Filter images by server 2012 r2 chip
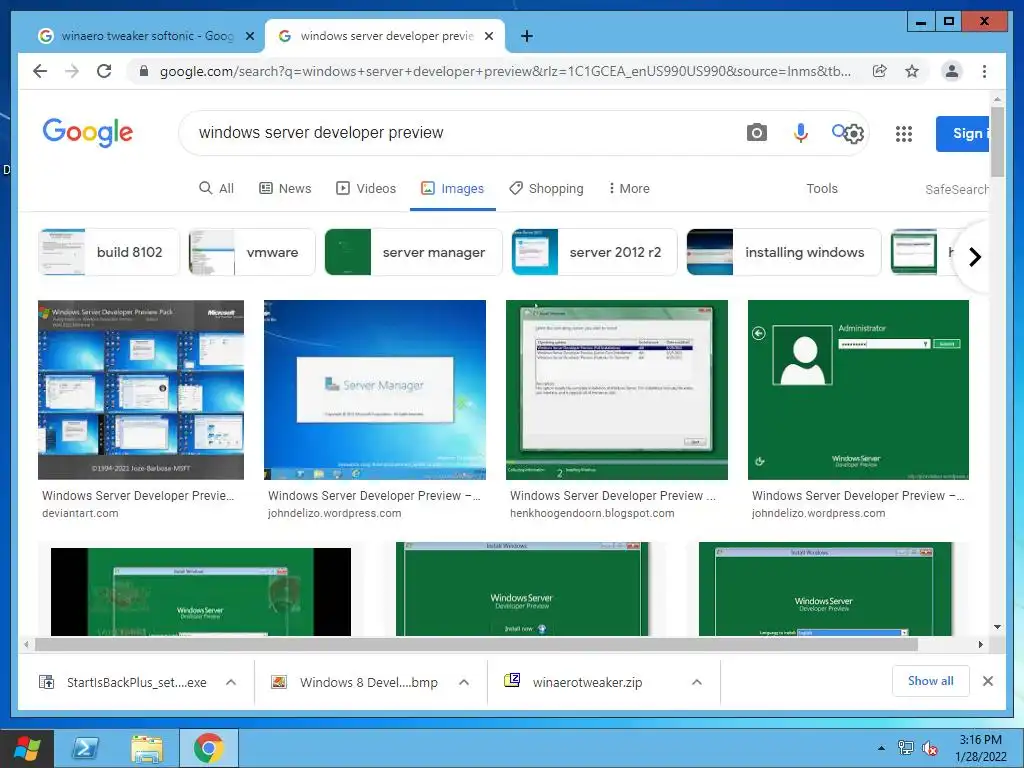 (594, 252)
